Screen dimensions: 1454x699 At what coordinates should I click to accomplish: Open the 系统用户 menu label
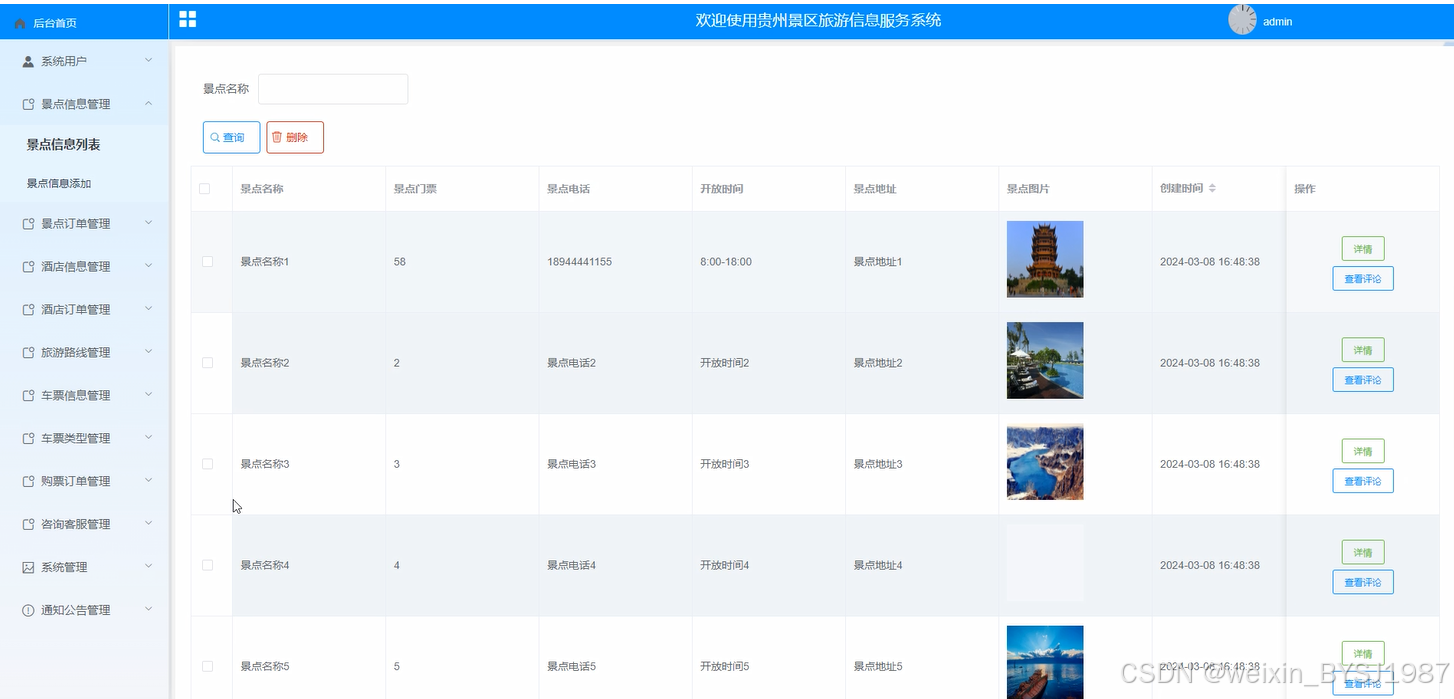click(x=64, y=62)
